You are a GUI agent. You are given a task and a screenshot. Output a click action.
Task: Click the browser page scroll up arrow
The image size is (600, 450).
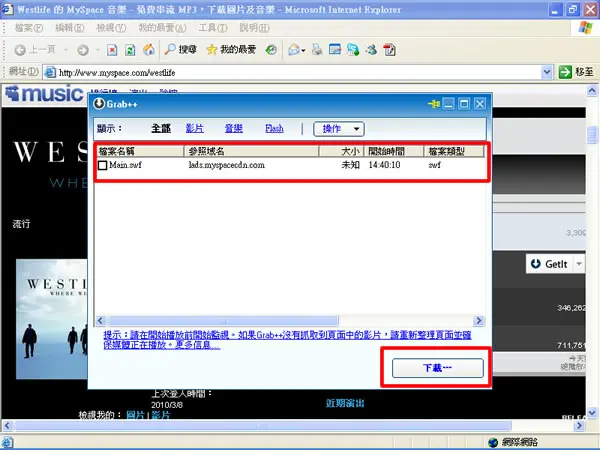(x=592, y=91)
